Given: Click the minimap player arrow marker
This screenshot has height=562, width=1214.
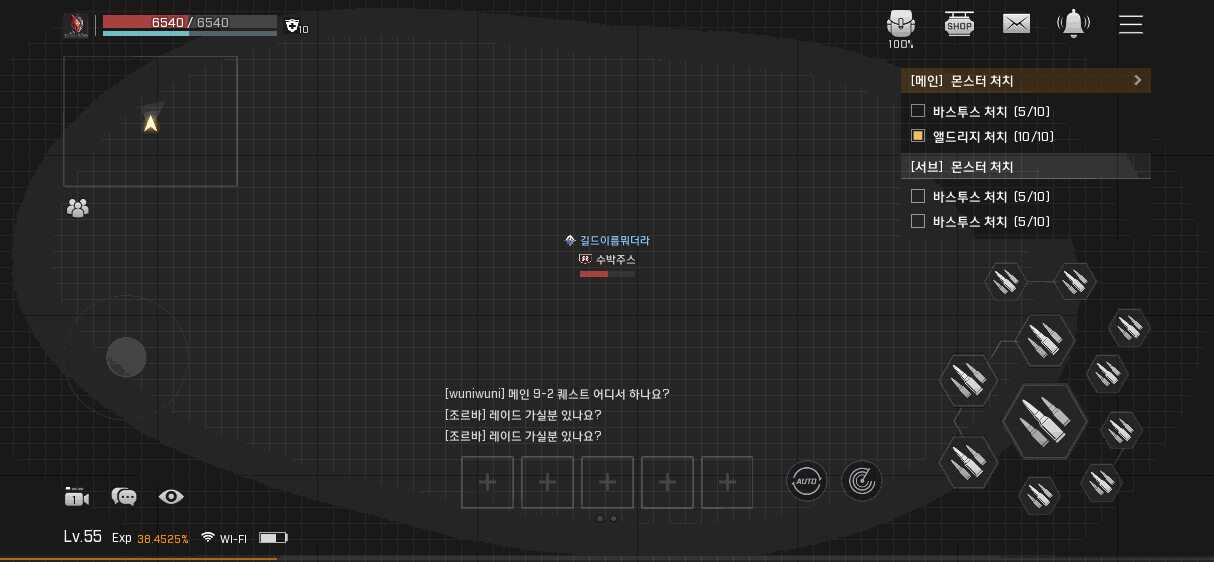Looking at the screenshot, I should pyautogui.click(x=151, y=123).
